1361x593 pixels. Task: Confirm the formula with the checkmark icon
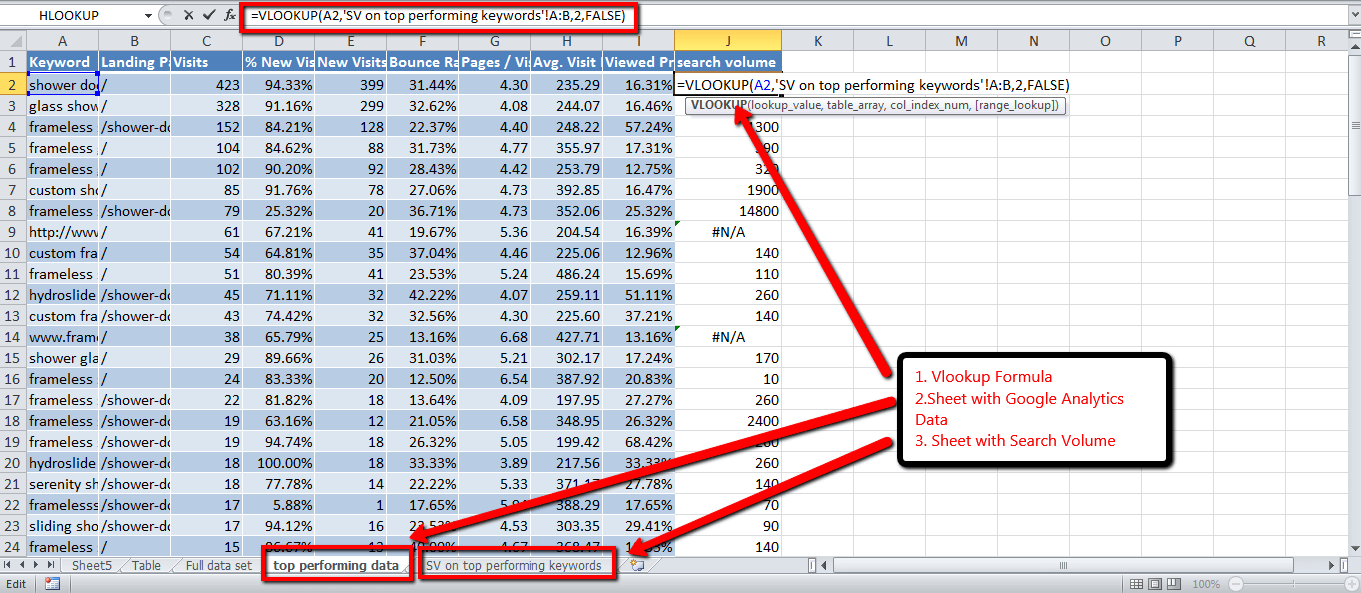tap(208, 15)
